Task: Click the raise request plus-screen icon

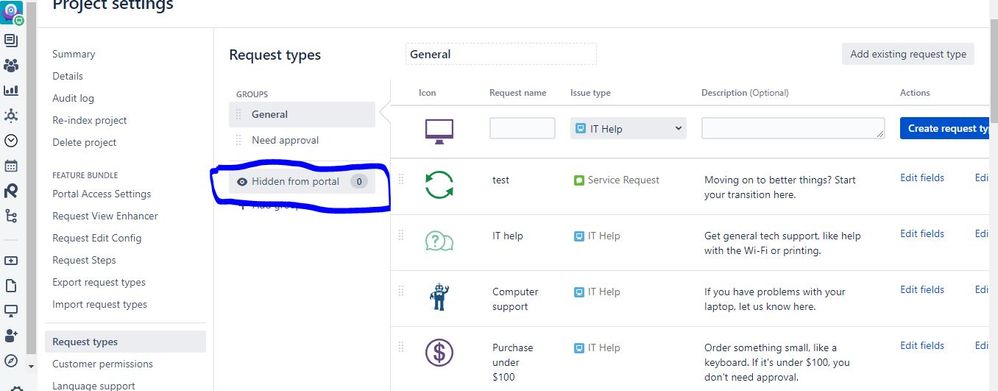Action: [11, 261]
